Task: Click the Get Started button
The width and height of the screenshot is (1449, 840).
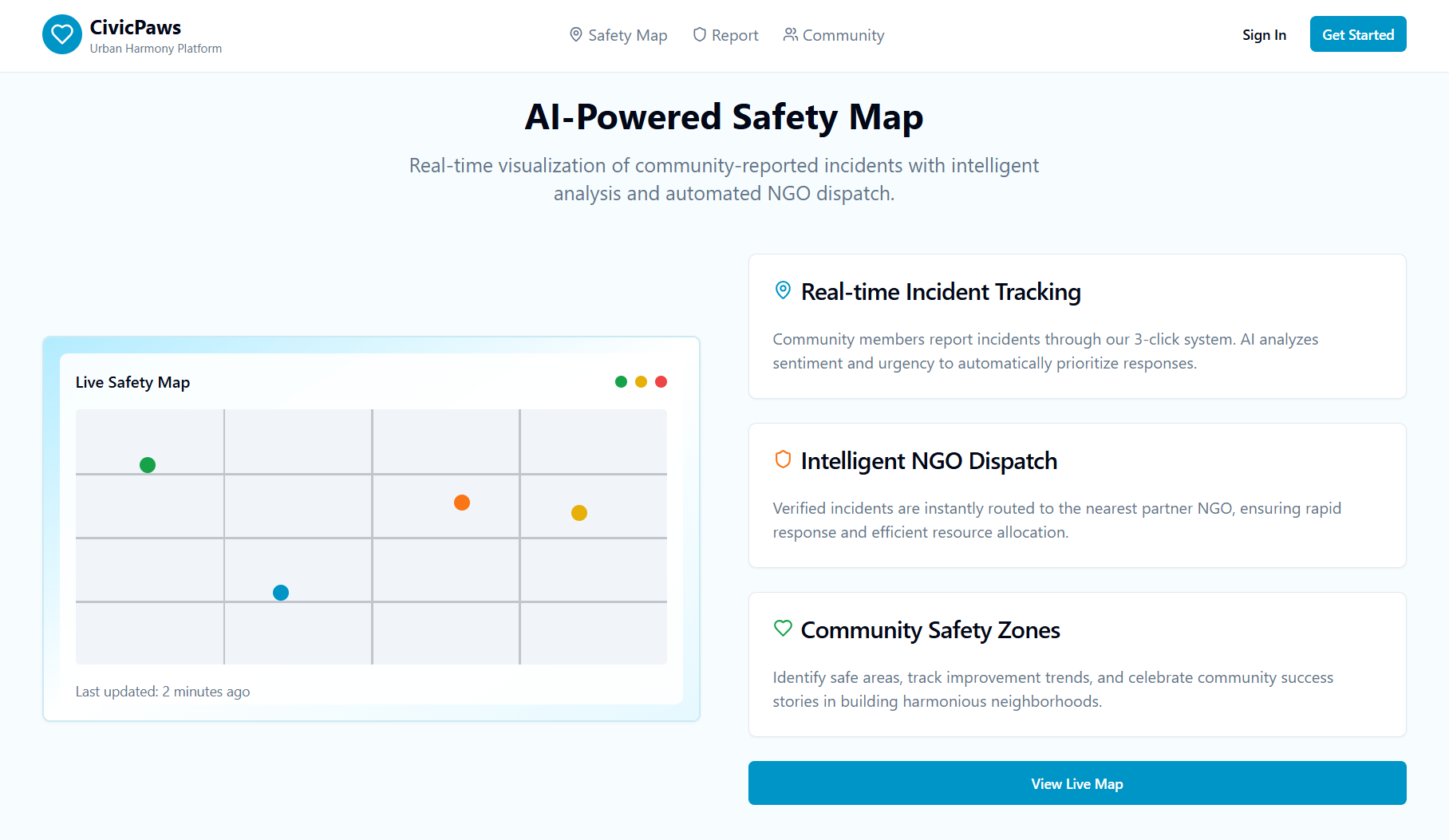Action: (1358, 34)
